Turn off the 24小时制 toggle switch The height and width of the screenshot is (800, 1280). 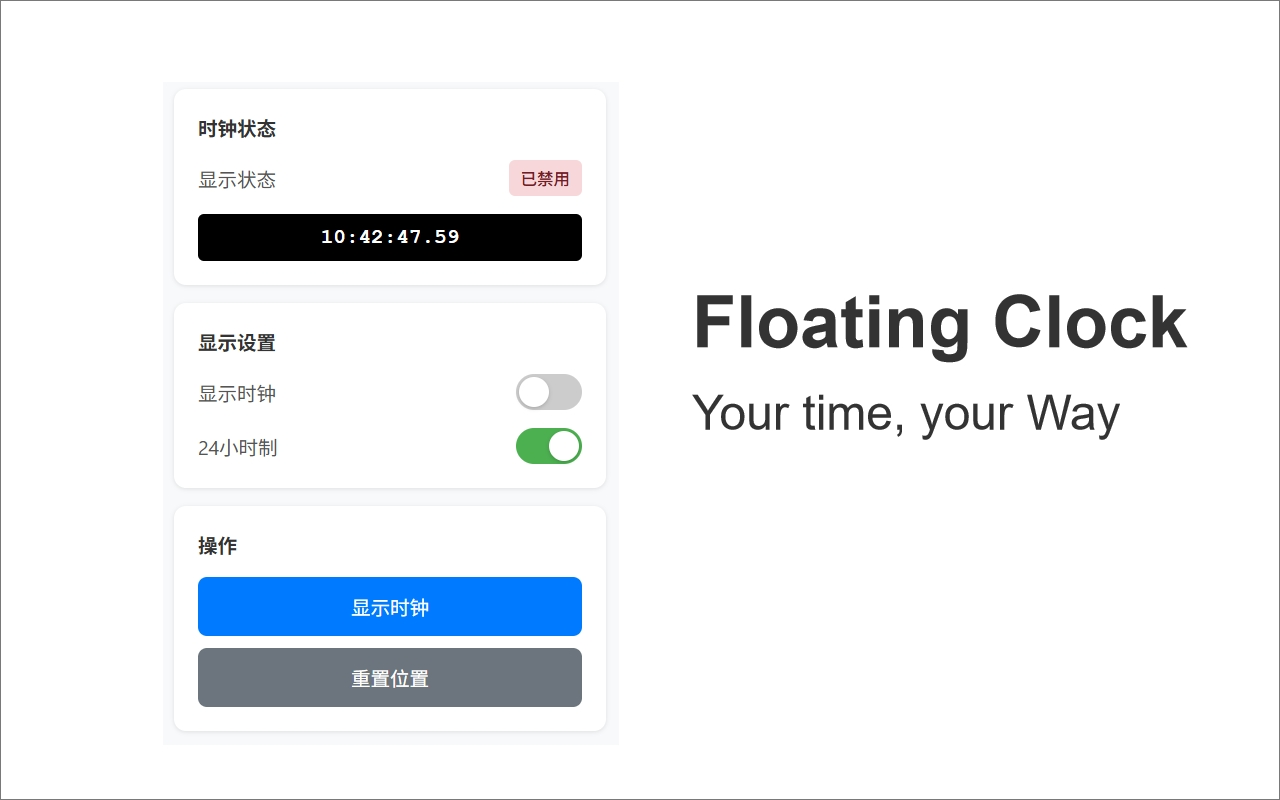pyautogui.click(x=548, y=446)
